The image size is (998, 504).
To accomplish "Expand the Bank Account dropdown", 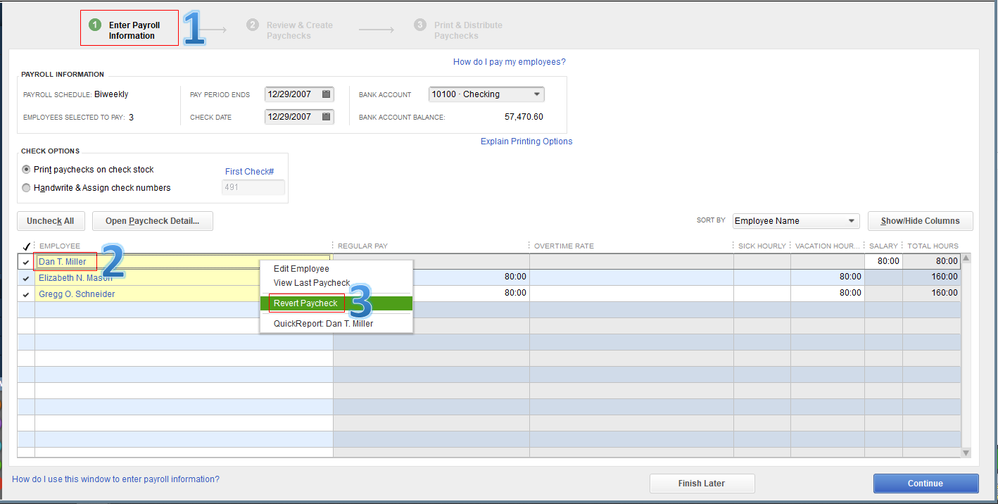I will (537, 94).
